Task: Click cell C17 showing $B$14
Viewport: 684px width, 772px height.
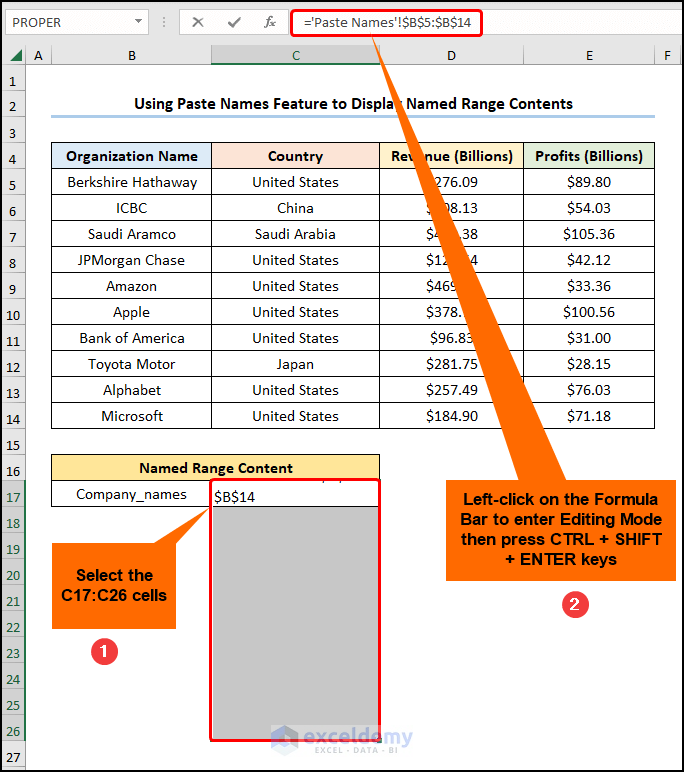Action: point(295,494)
